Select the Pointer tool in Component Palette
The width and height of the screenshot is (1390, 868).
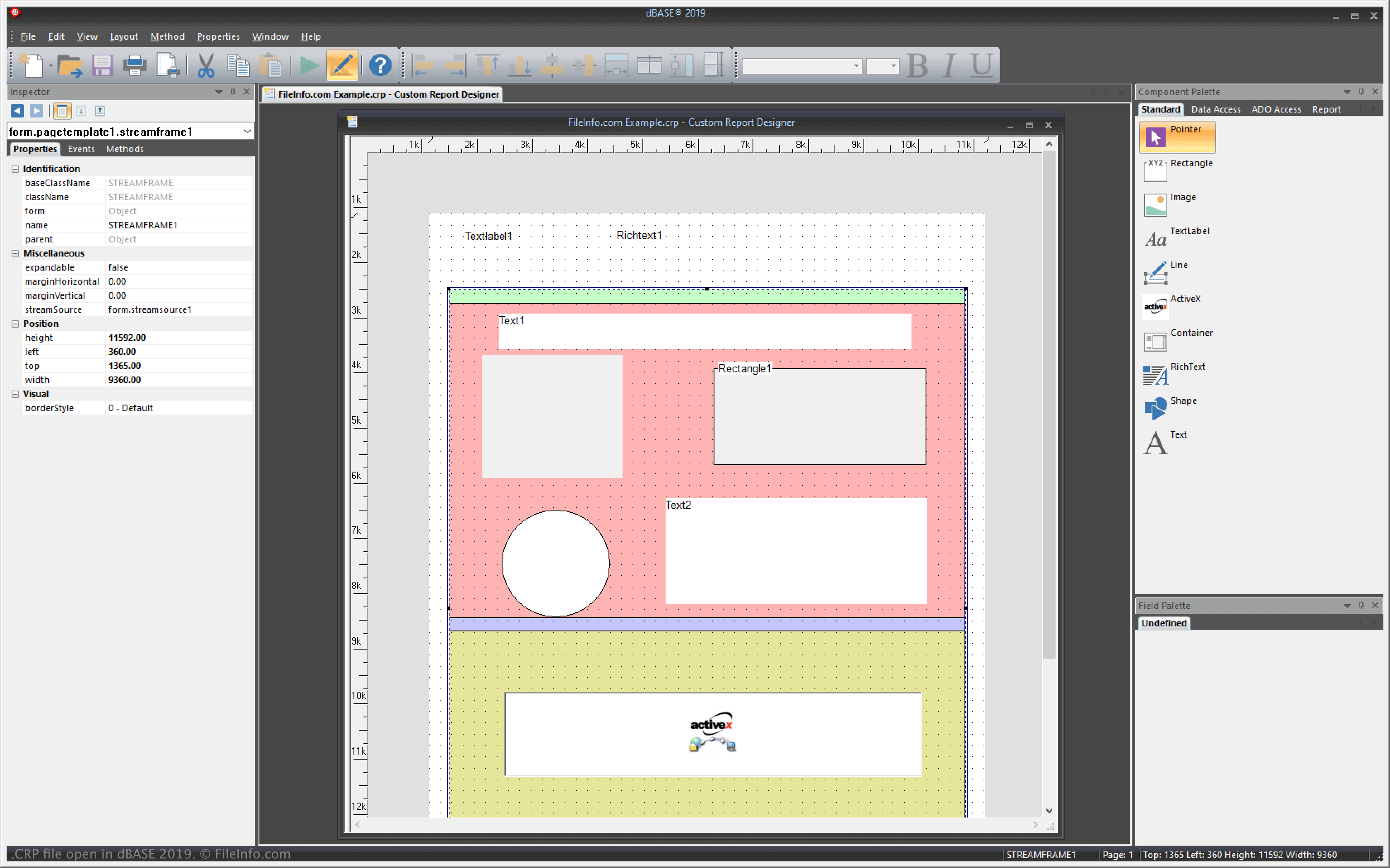(1177, 137)
